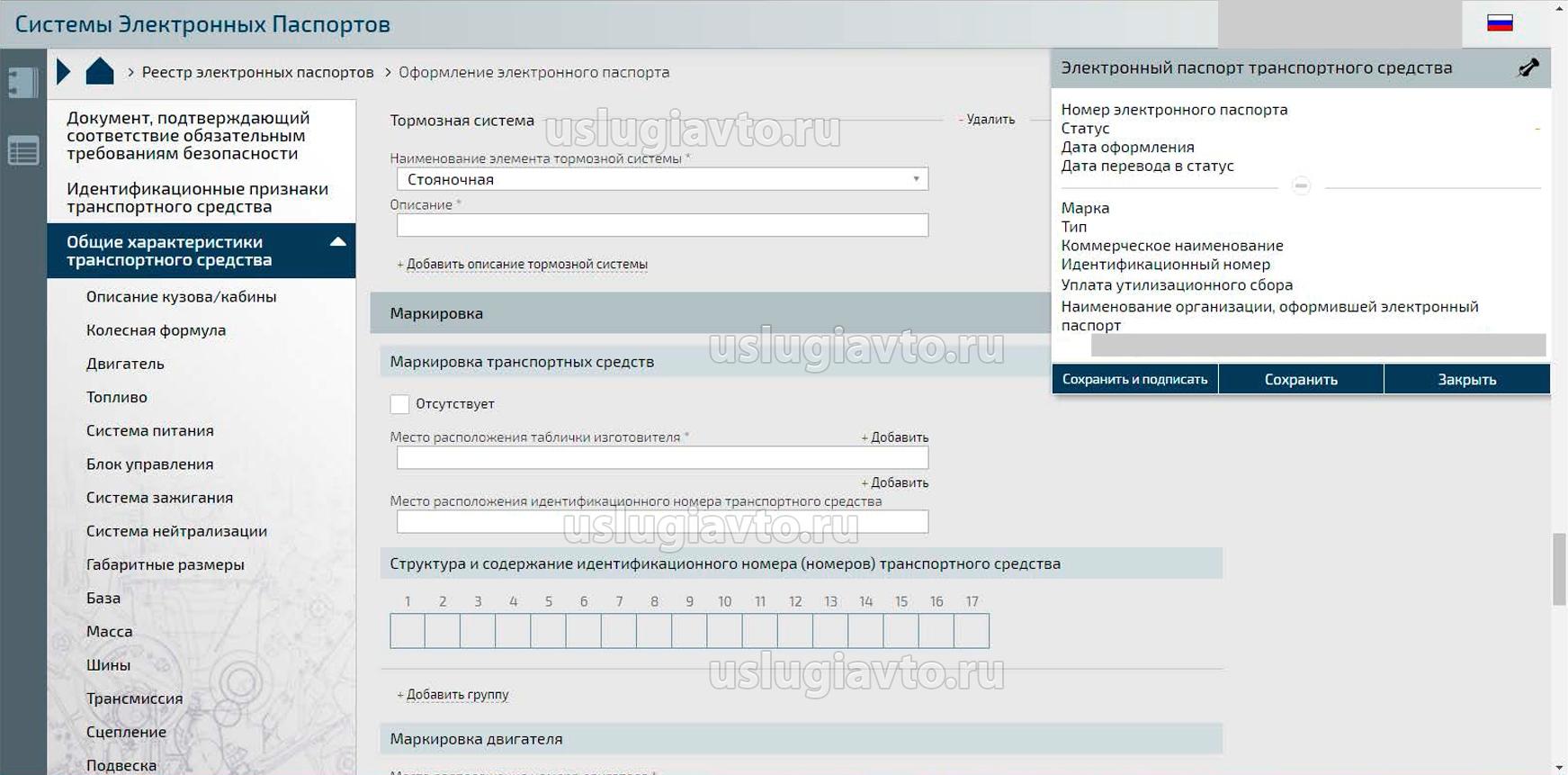Screen dimensions: 1568x775
Task: Select 'Двигатель' in left menu
Action: pos(125,364)
